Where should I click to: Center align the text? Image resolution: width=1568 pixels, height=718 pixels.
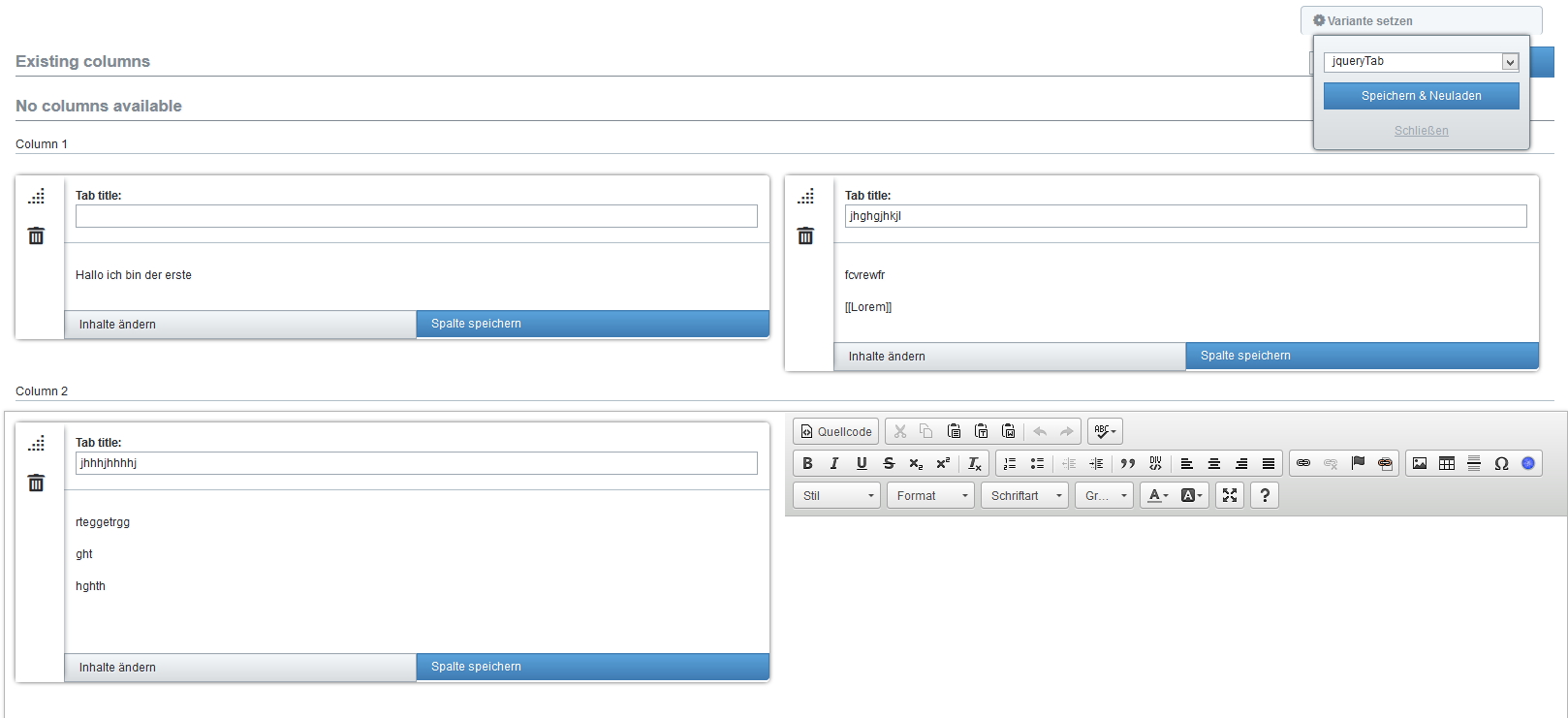pos(1213,463)
